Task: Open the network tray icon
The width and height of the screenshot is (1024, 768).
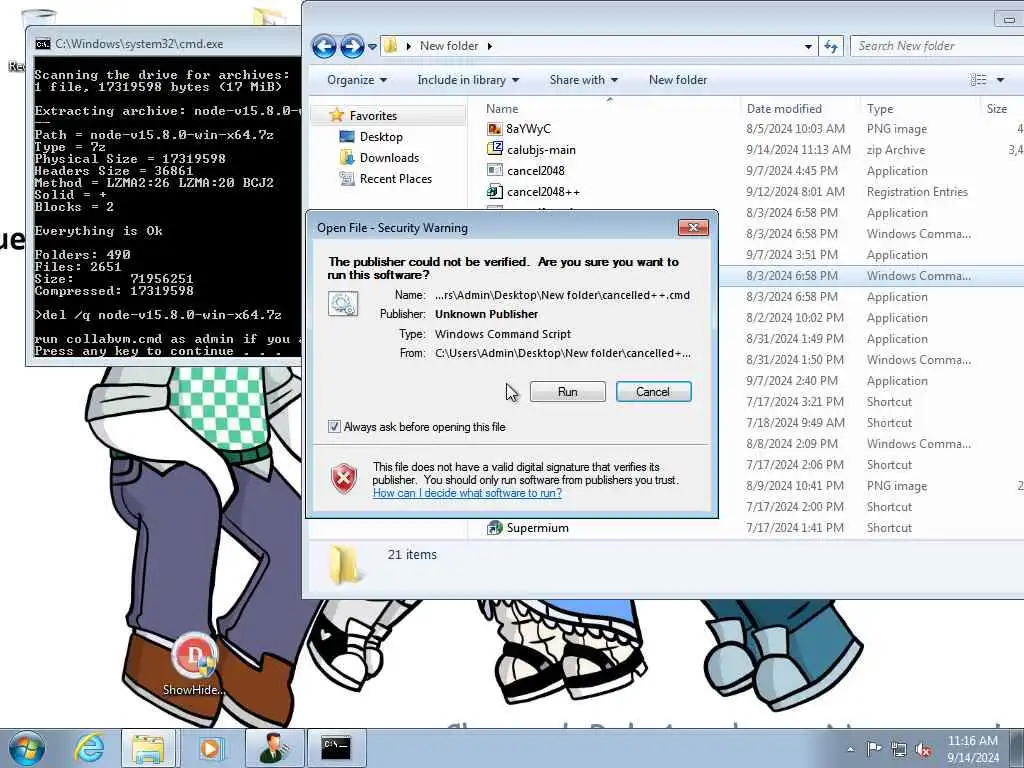Action: point(899,749)
